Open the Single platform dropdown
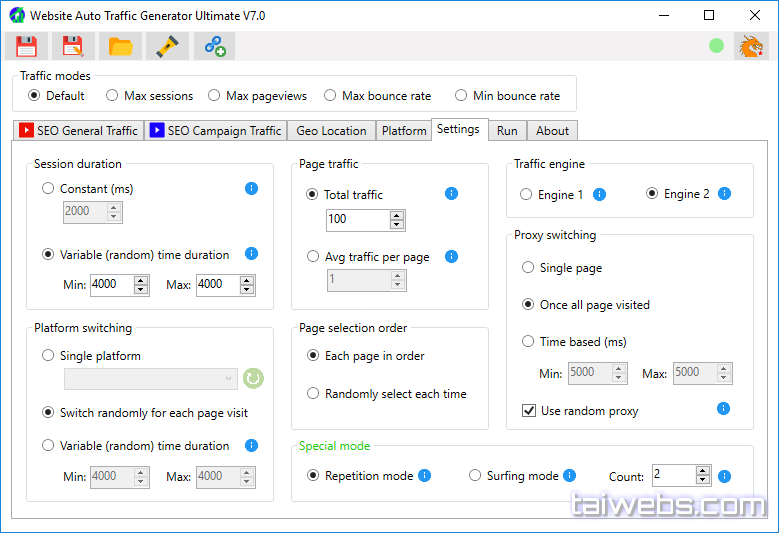 pyautogui.click(x=150, y=379)
